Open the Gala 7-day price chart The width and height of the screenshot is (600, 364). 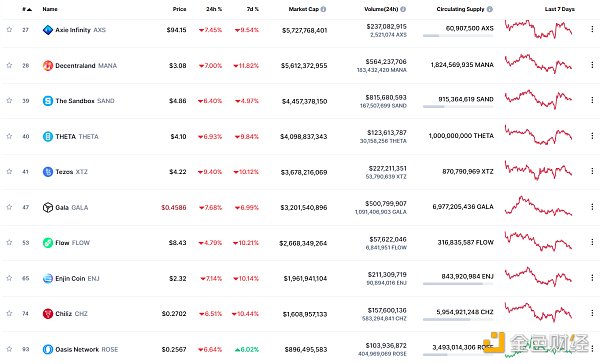click(538, 206)
